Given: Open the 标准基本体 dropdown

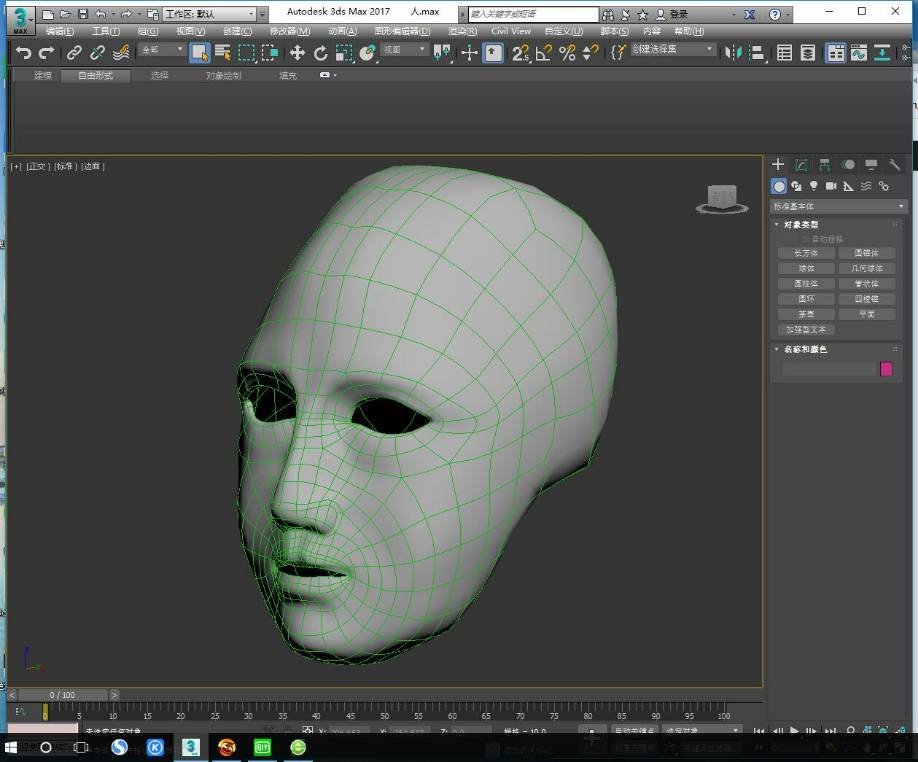Looking at the screenshot, I should (838, 206).
